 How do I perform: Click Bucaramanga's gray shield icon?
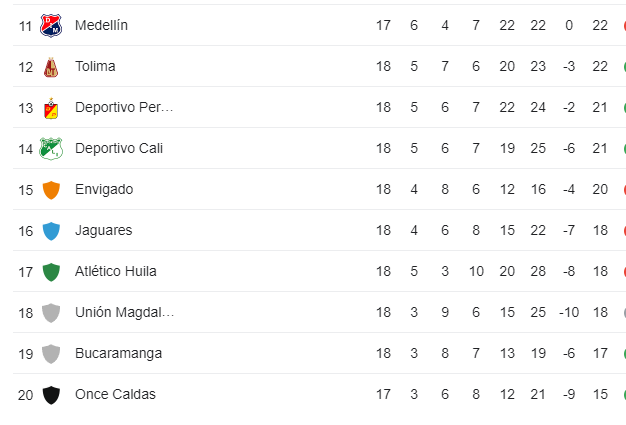51,354
